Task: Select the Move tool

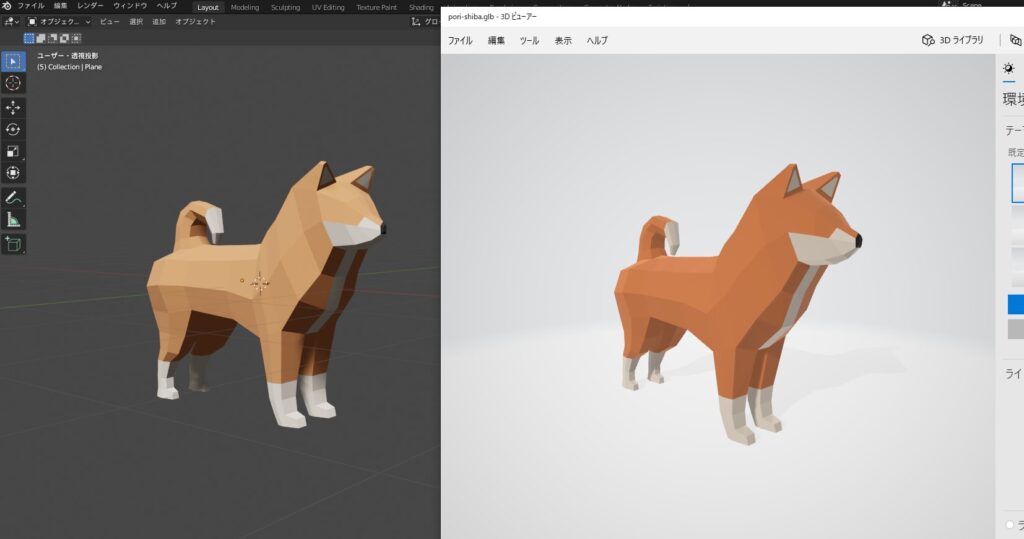Action: point(14,107)
